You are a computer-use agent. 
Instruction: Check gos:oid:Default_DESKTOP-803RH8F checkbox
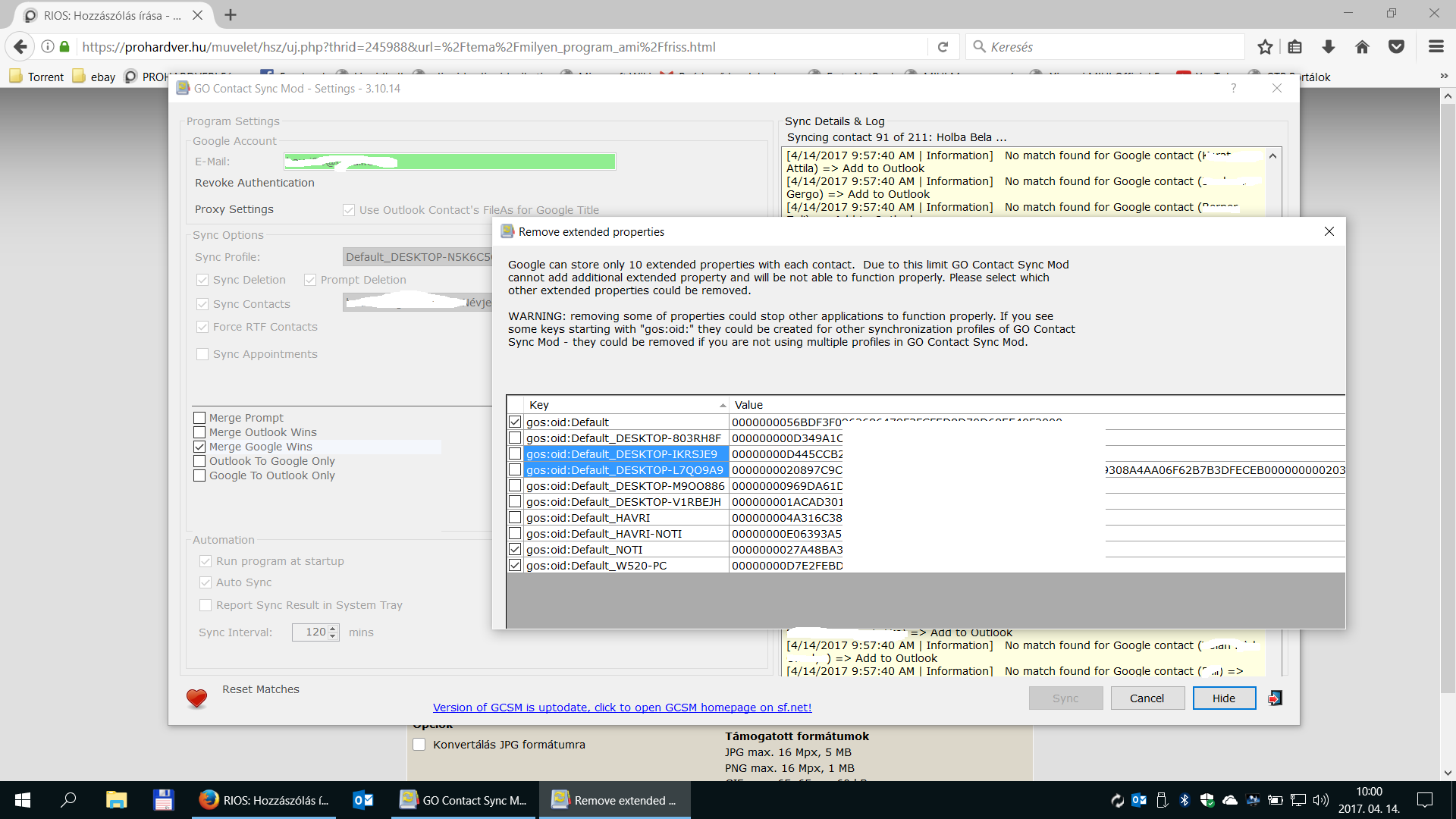515,438
